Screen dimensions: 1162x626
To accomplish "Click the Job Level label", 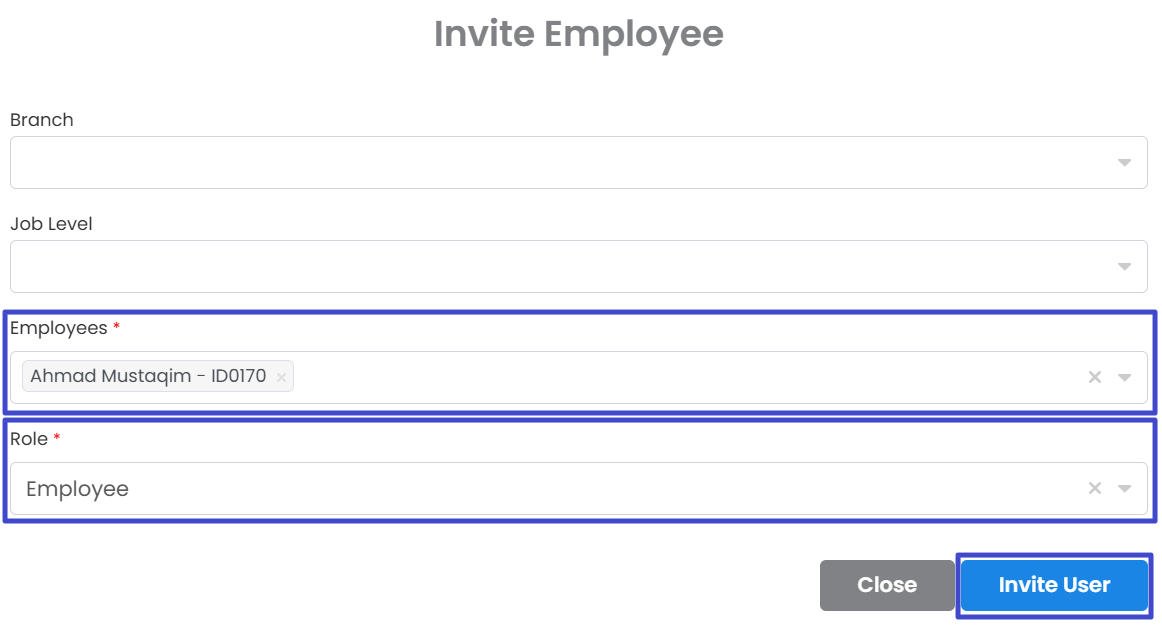I will (51, 224).
